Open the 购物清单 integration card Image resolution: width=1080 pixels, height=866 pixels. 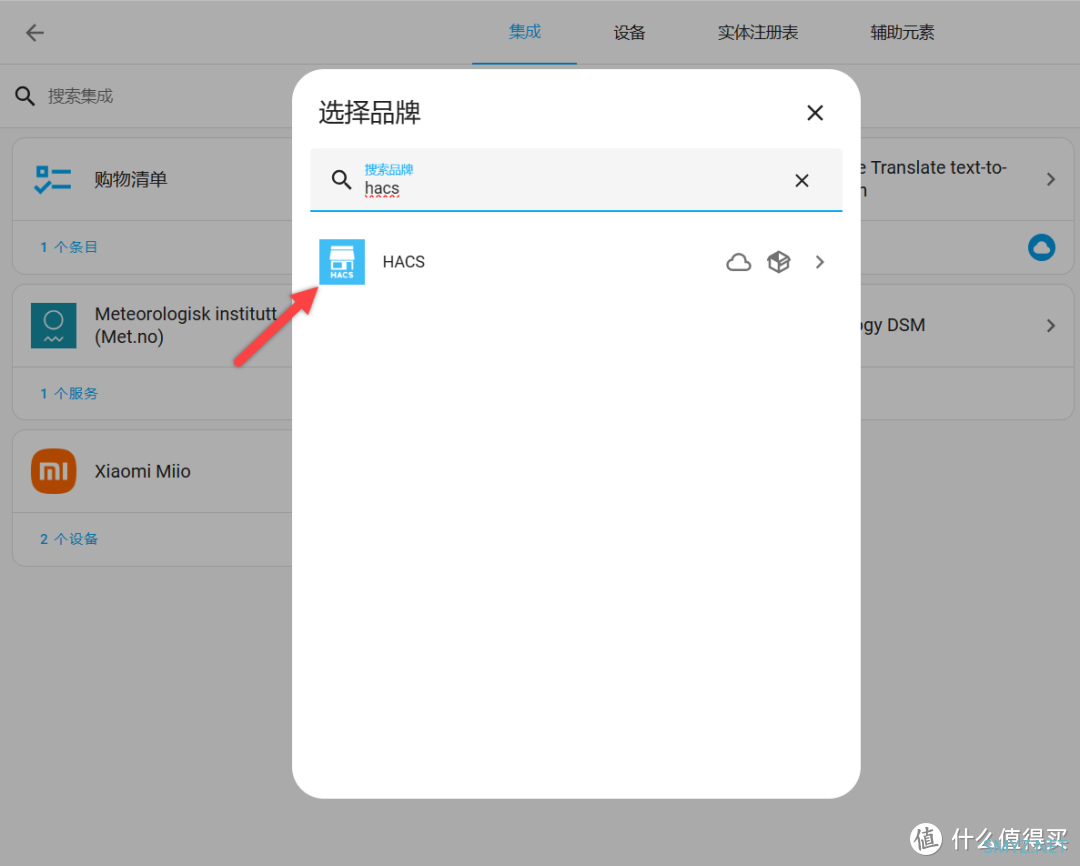tap(153, 179)
